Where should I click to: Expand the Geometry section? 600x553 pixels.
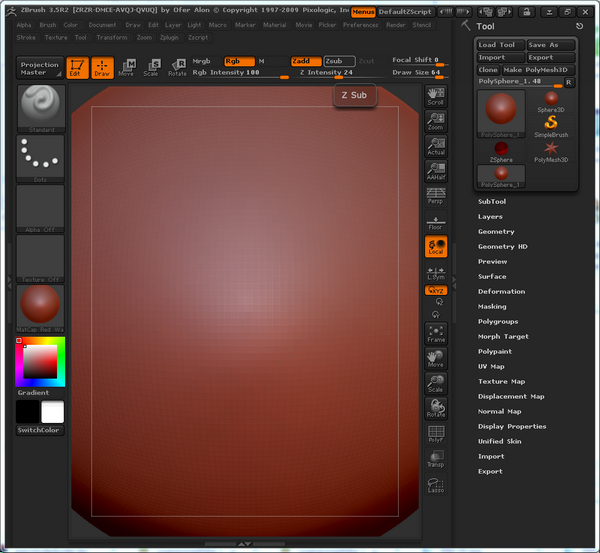(x=496, y=232)
